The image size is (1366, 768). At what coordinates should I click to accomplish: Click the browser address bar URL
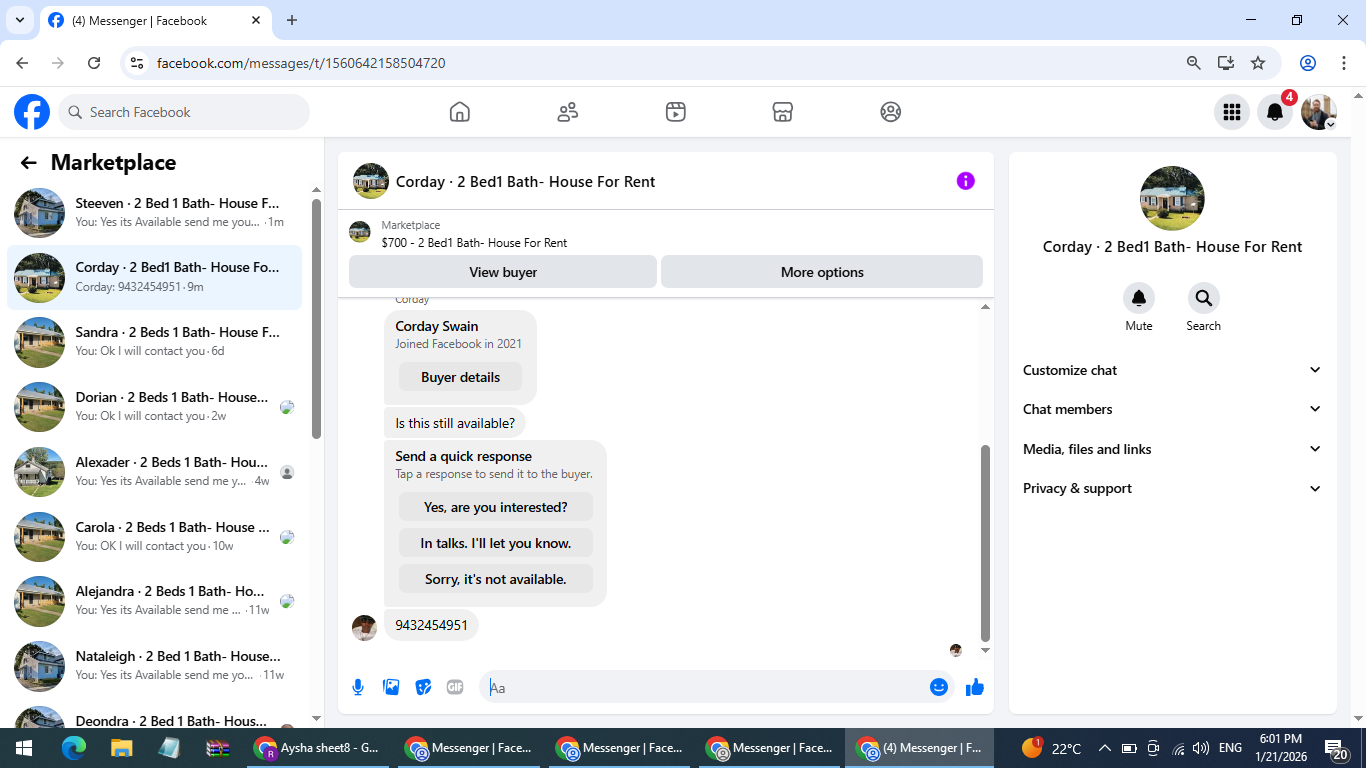click(301, 63)
